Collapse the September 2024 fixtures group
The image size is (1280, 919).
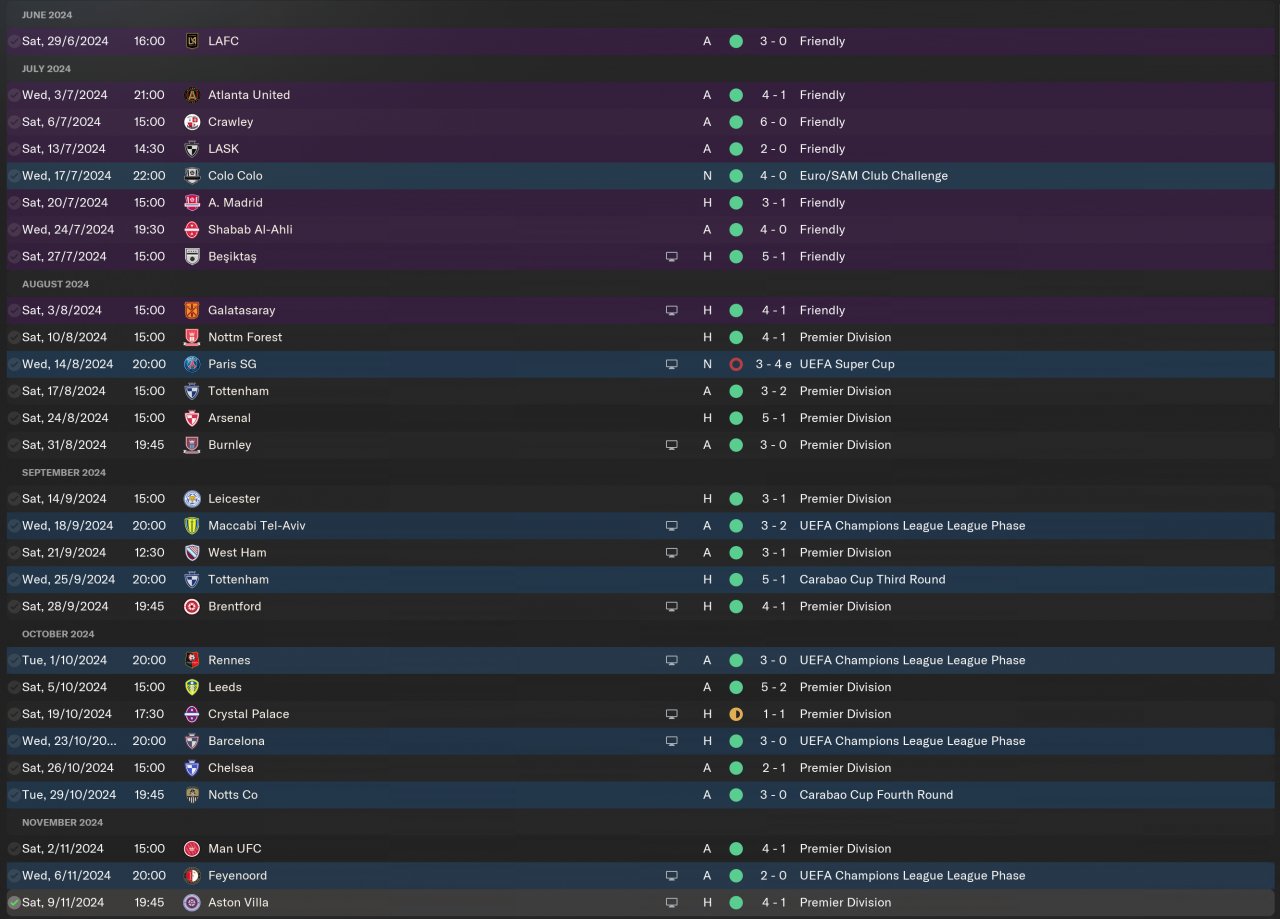pyautogui.click(x=63, y=472)
